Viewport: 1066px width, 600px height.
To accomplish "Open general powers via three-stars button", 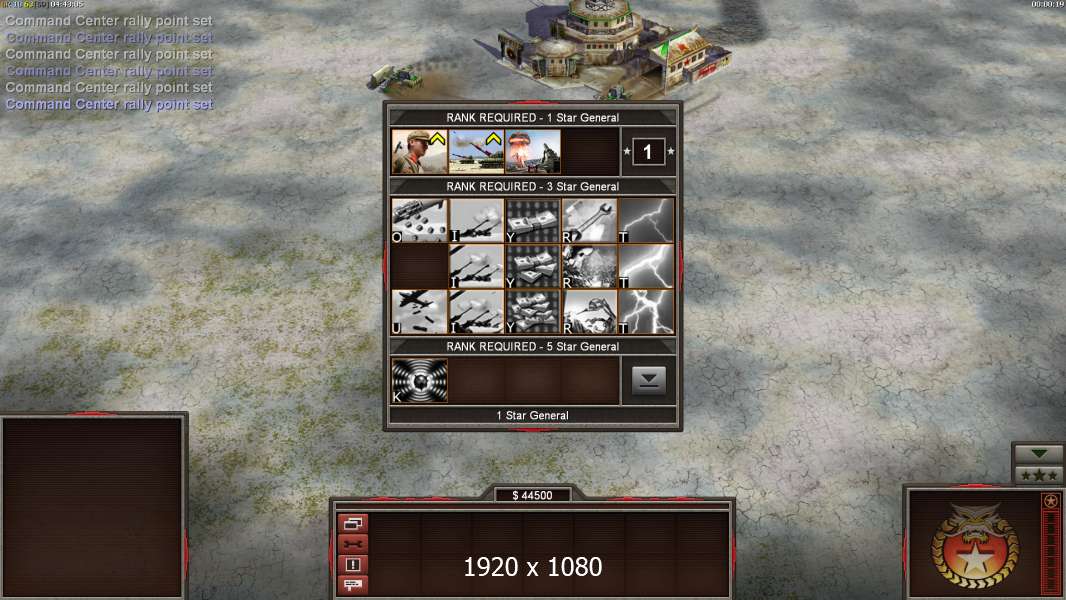I will (1038, 475).
